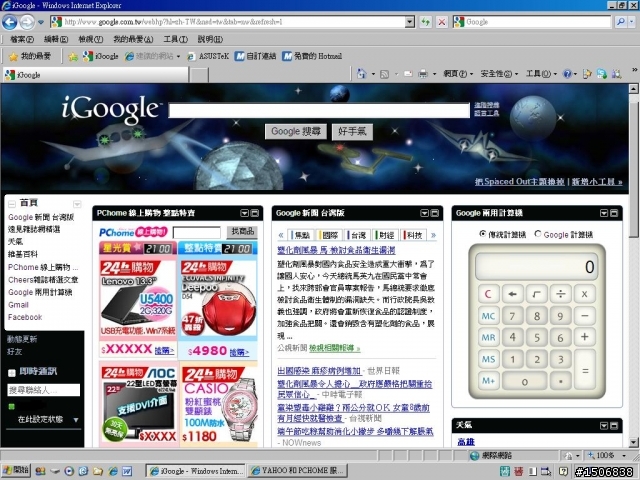
Task: Click the browser Back arrow button
Action: click(x=10, y=22)
